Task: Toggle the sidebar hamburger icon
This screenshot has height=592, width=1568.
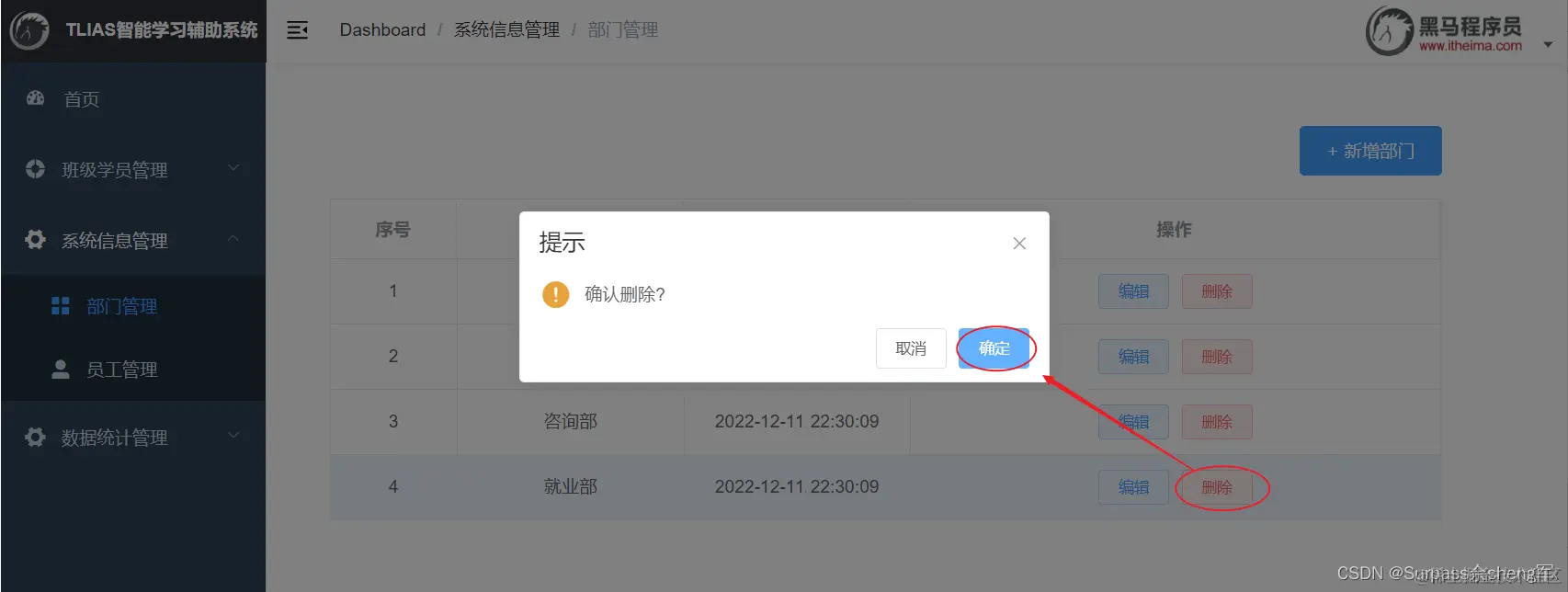Action: pos(297,30)
